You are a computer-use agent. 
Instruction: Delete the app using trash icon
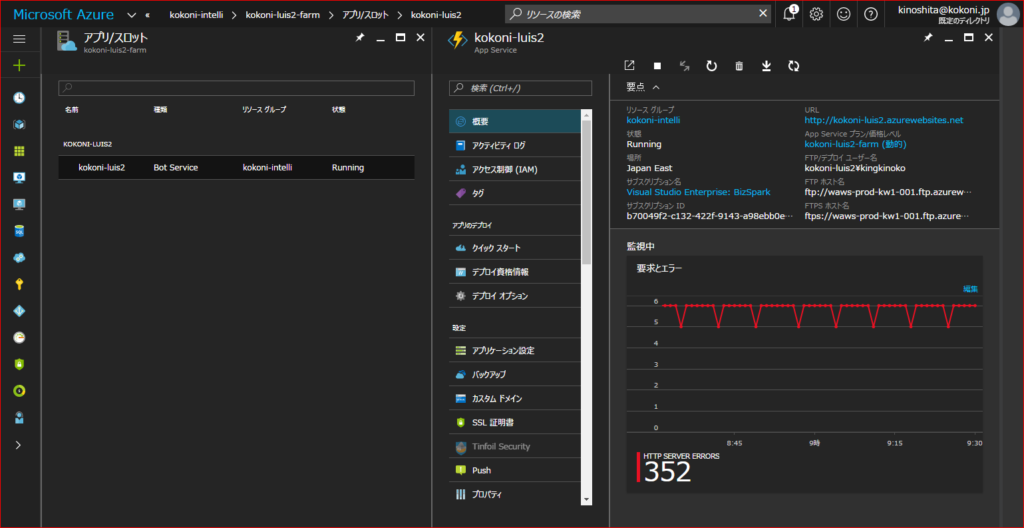coord(739,65)
